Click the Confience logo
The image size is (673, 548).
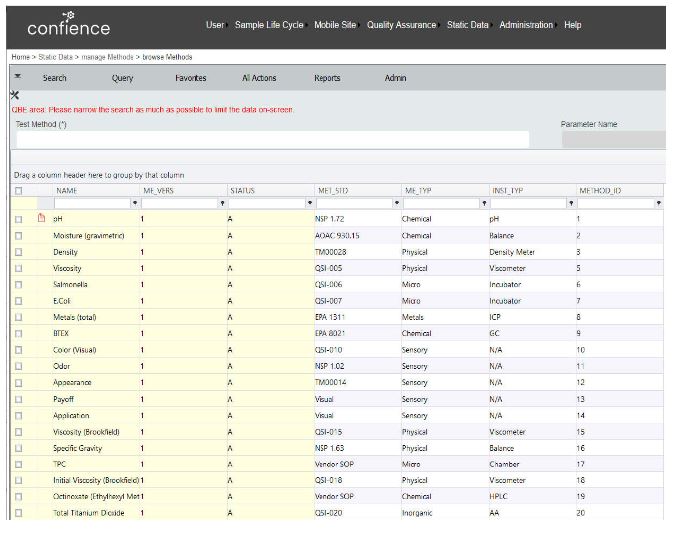(x=69, y=25)
